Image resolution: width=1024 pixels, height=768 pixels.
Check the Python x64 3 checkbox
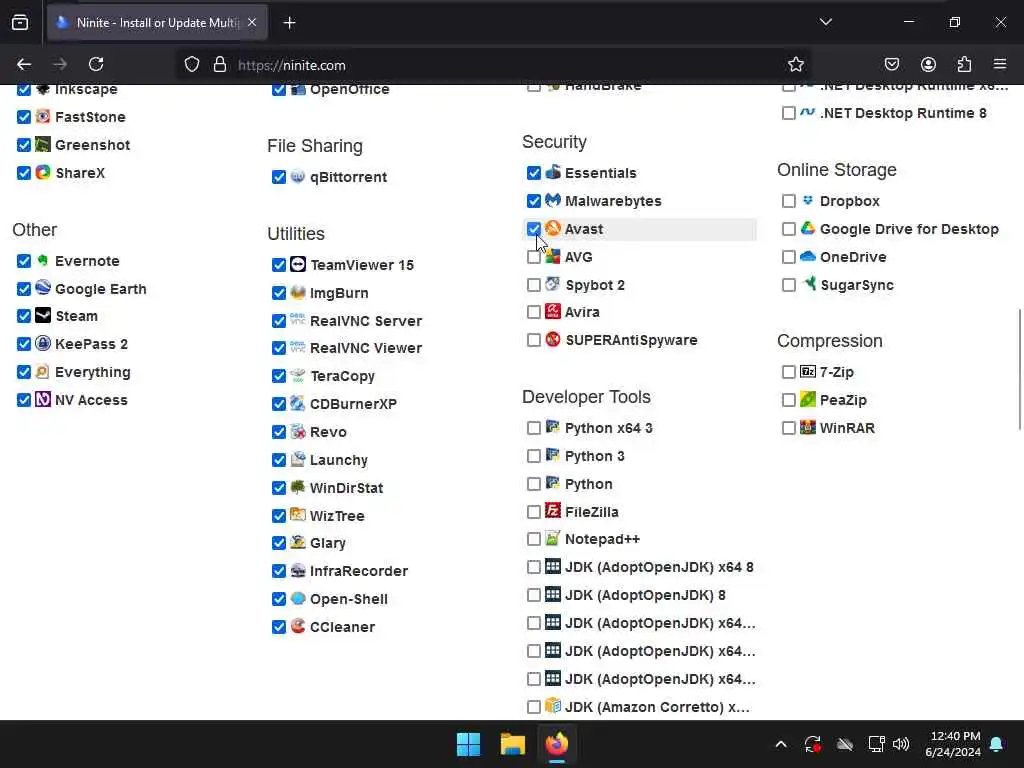coord(534,428)
